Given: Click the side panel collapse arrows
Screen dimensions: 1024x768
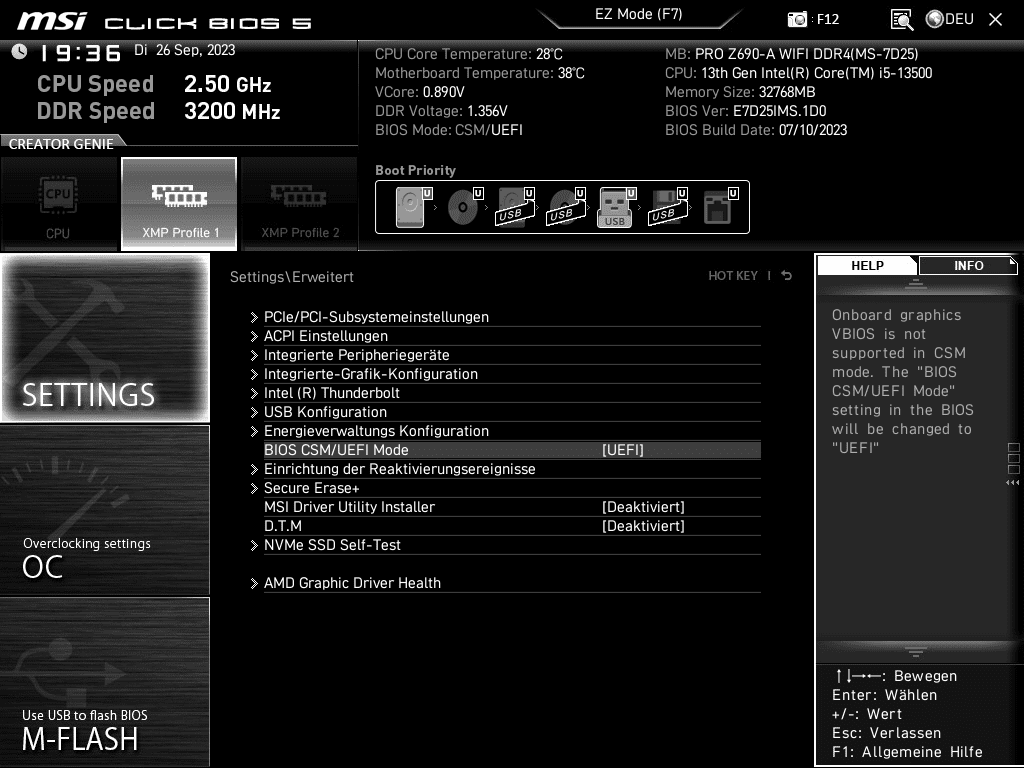Looking at the screenshot, I should pyautogui.click(x=1012, y=483).
